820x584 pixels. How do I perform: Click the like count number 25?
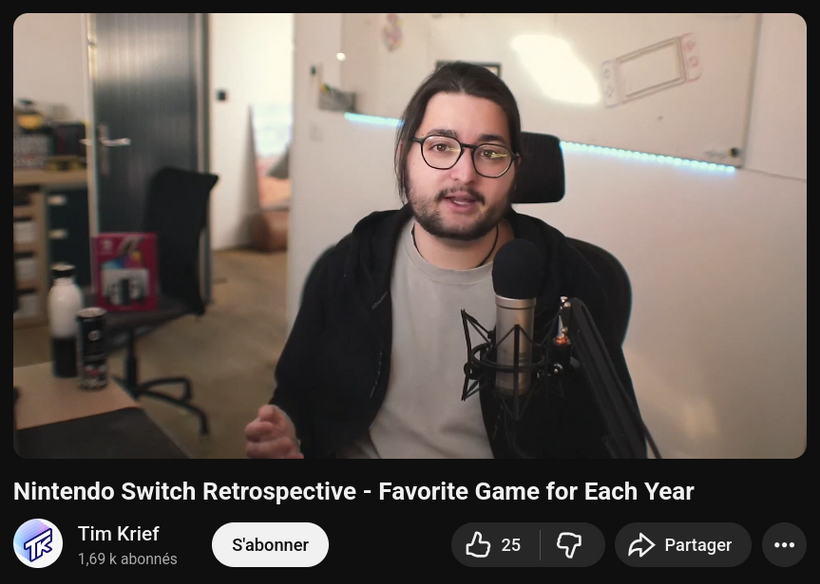click(x=511, y=545)
